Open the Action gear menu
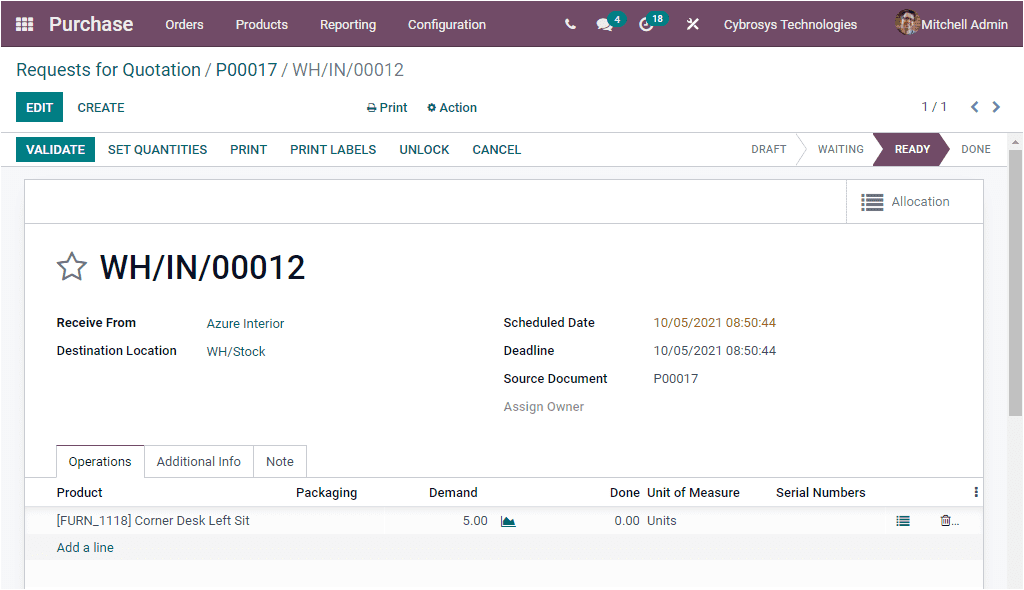 452,107
